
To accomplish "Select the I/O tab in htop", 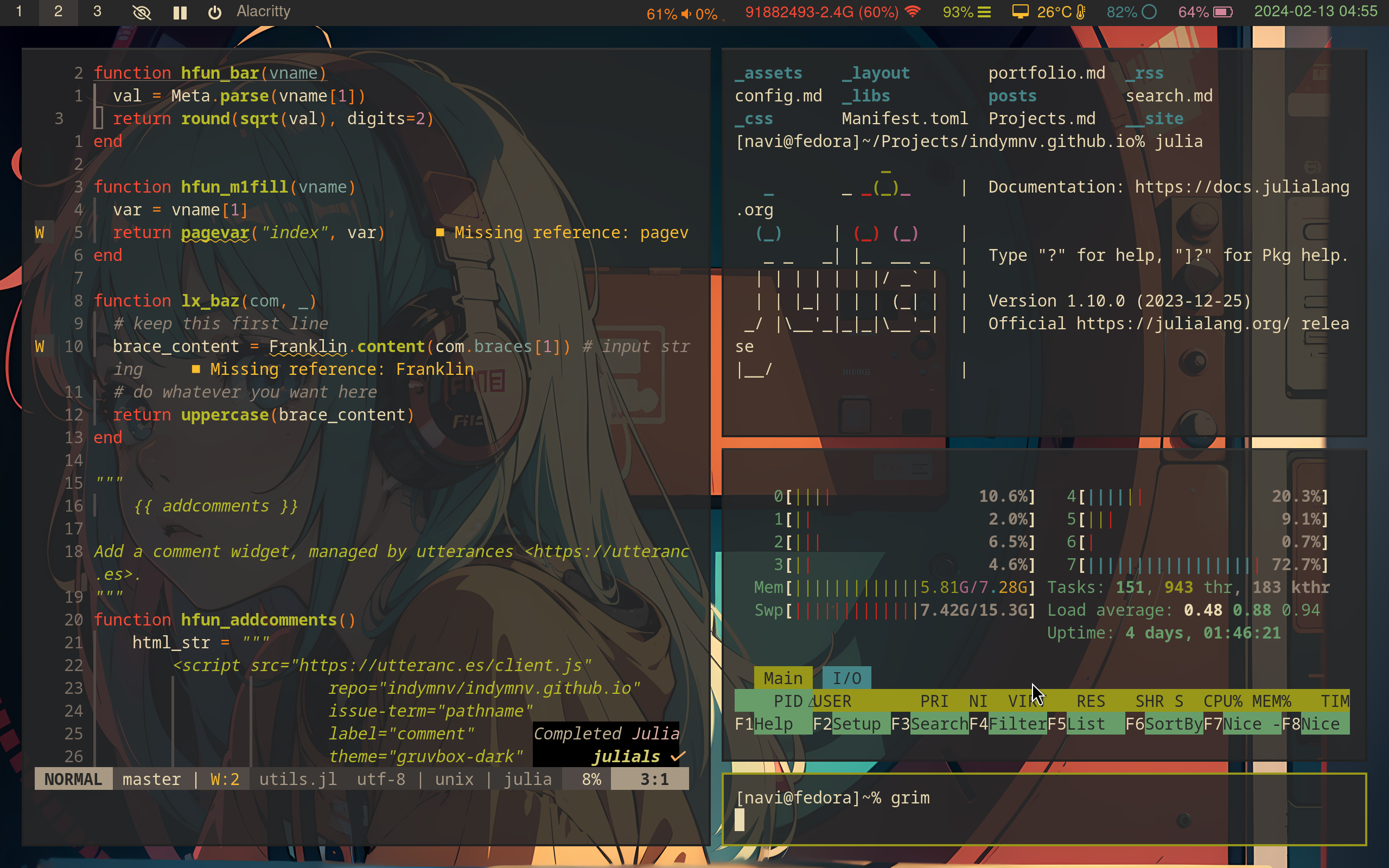I will click(x=846, y=678).
